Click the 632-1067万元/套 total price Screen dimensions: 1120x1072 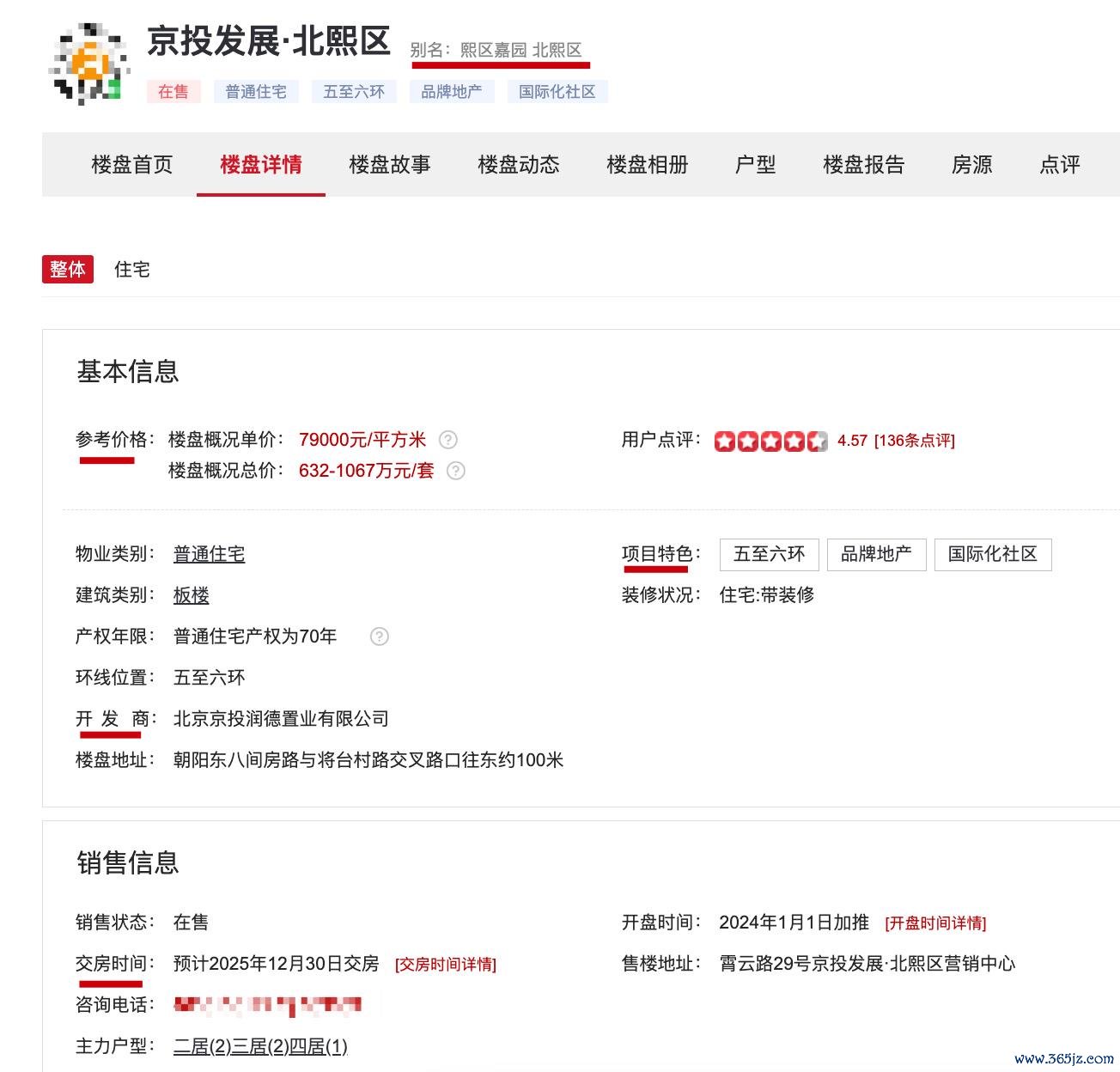[367, 471]
